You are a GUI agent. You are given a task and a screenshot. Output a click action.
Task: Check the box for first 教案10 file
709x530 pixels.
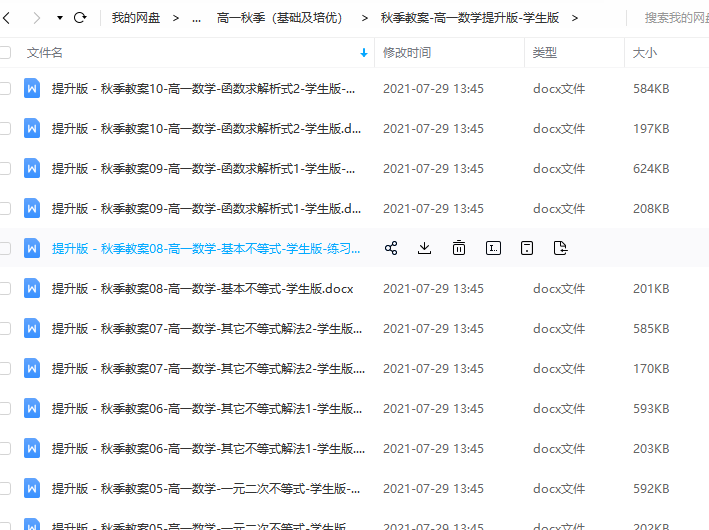[x=5, y=88]
